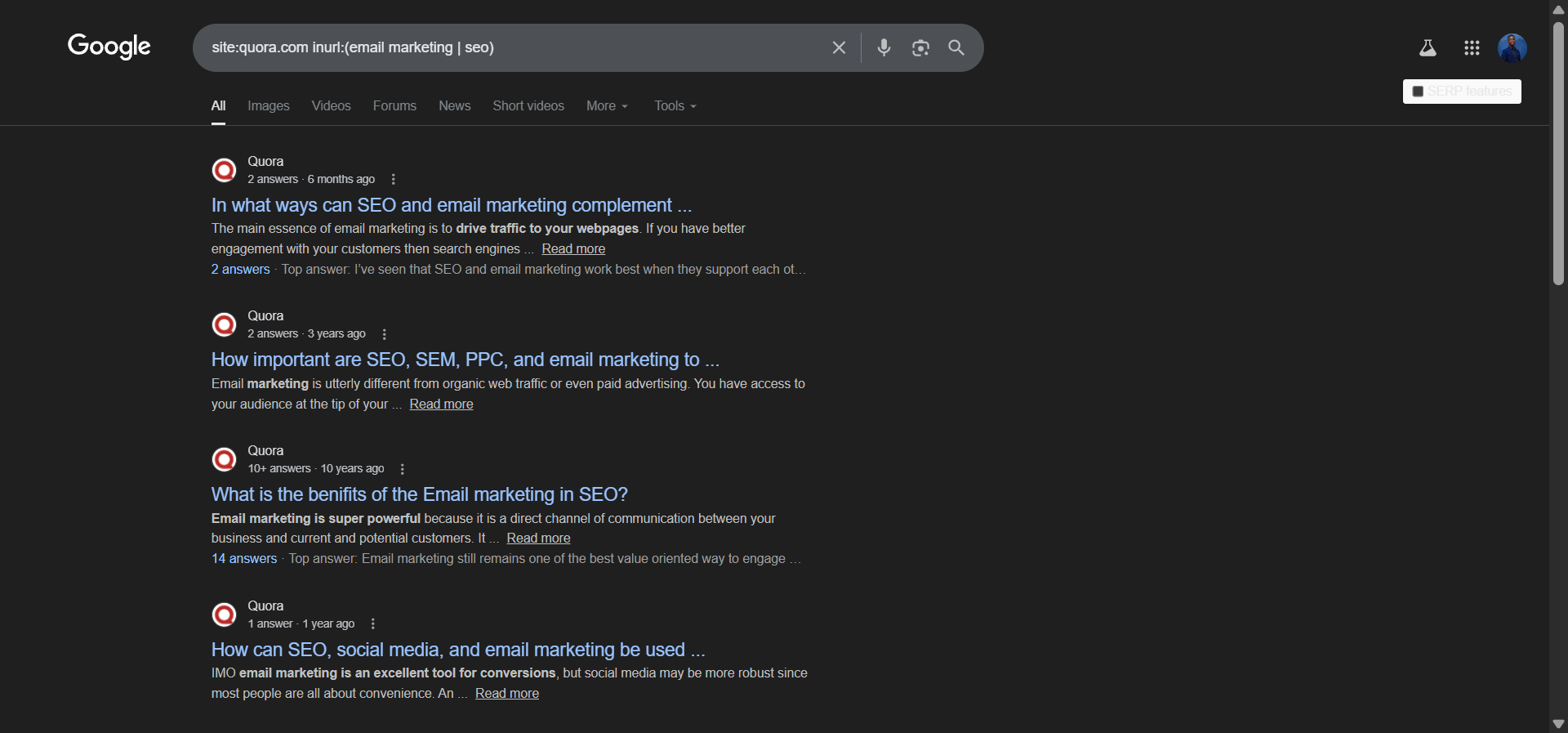This screenshot has width=1568, height=733.
Task: Click the Quora site name above 3 years ago
Action: pyautogui.click(x=265, y=316)
